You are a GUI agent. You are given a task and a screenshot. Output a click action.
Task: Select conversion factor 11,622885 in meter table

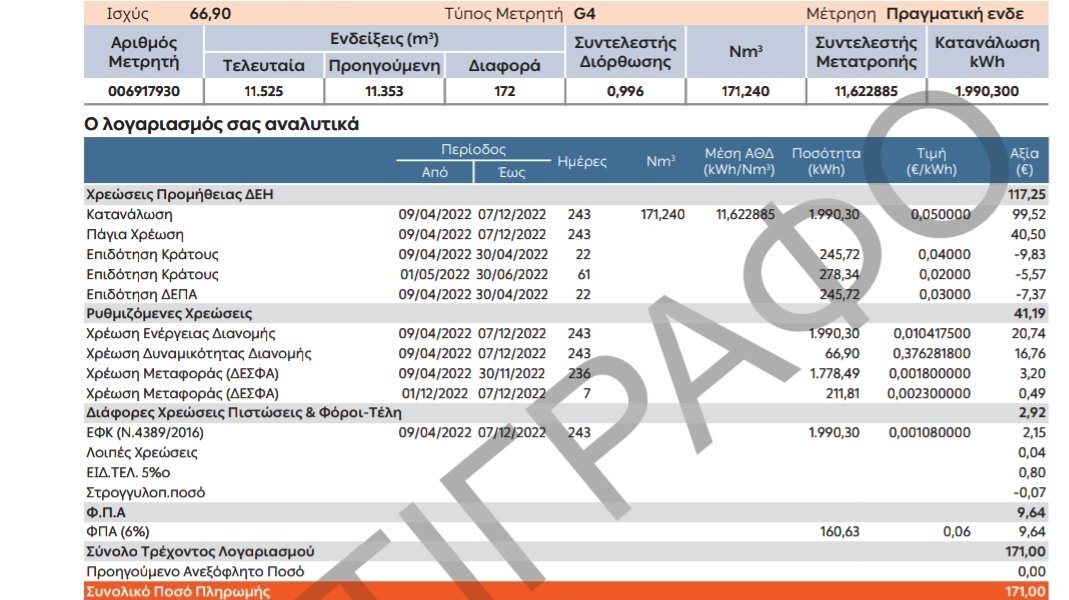(x=866, y=91)
